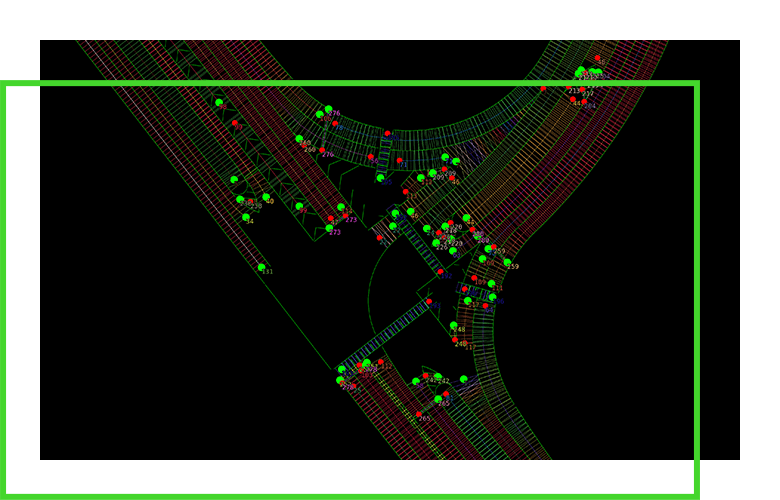
Task: Click the green node labeled 34
Action: click(246, 217)
